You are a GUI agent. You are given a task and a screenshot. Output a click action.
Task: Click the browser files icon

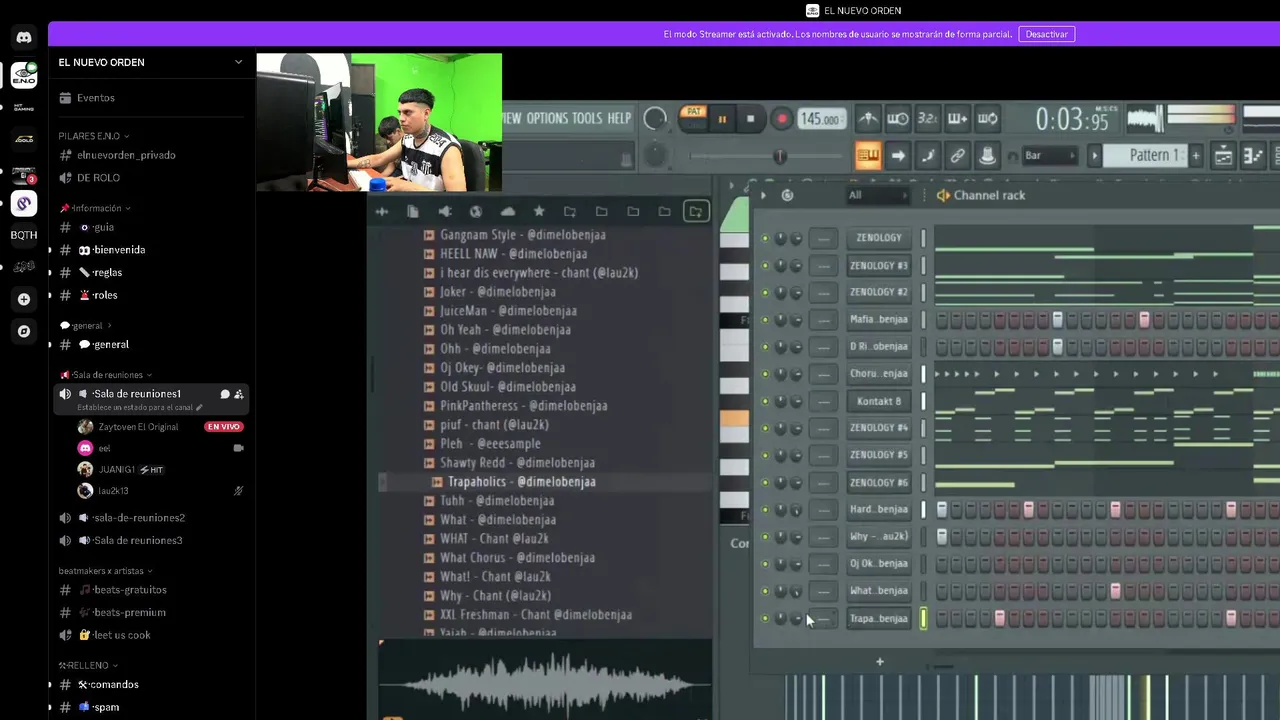413,211
